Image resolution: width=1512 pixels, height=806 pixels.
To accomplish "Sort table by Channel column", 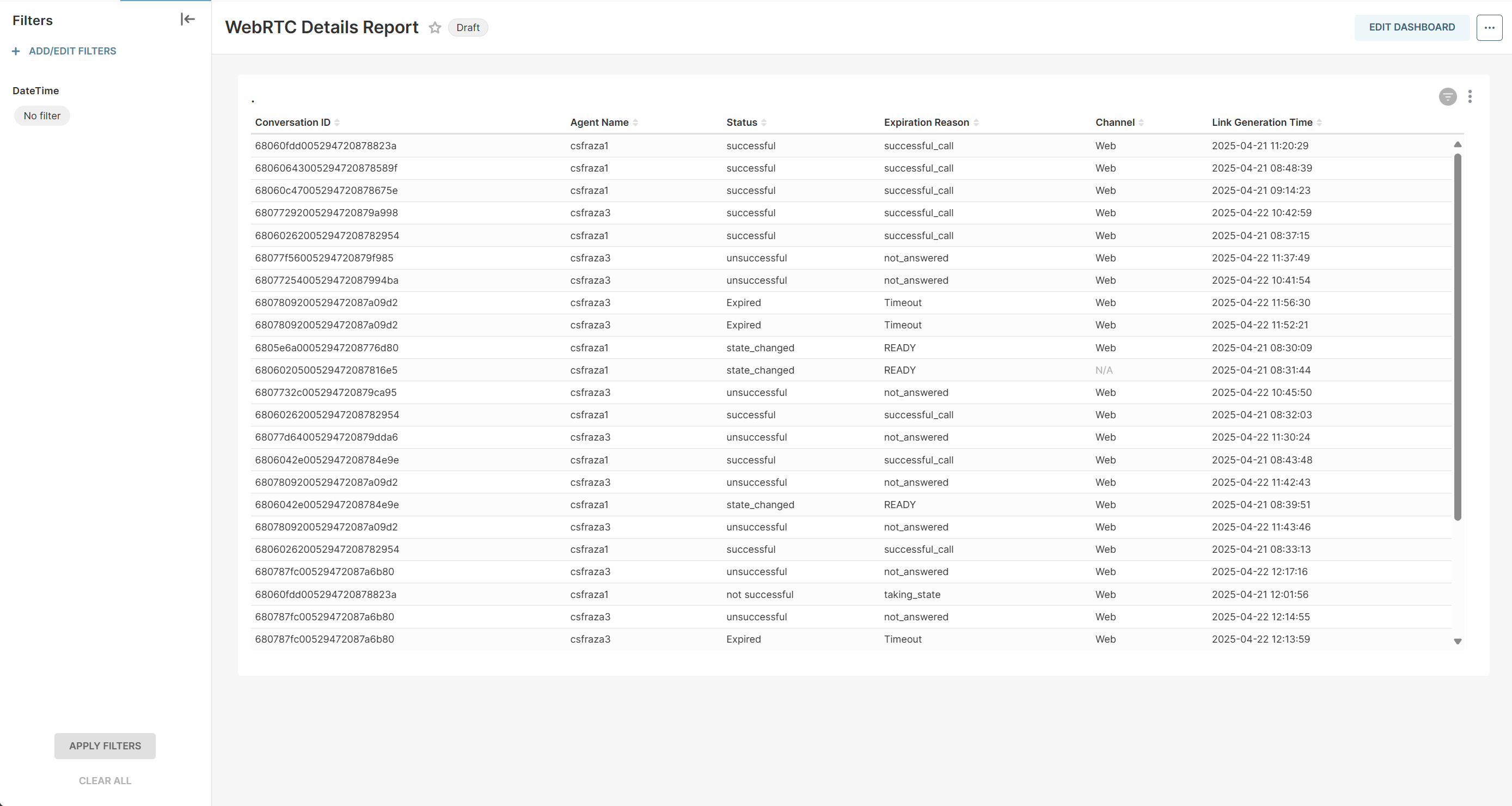I will pyautogui.click(x=1141, y=123).
